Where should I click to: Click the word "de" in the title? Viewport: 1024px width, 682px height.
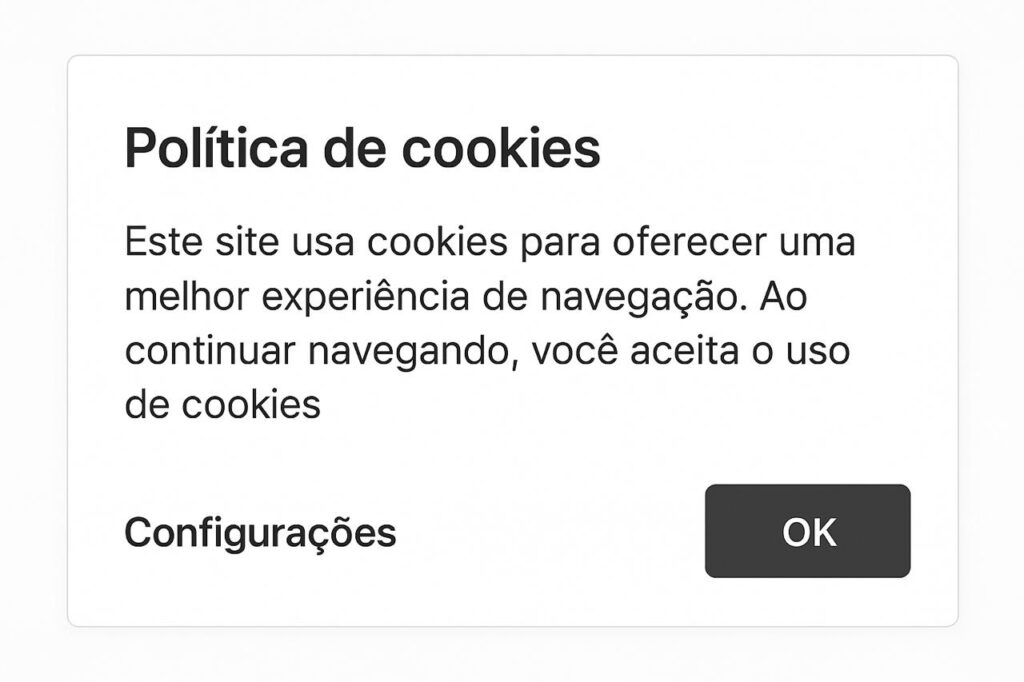pos(355,148)
